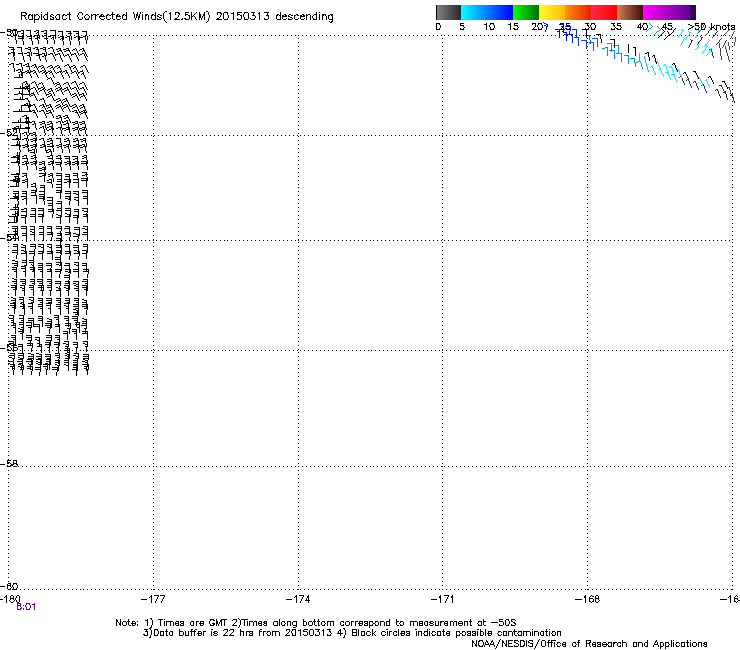Click the cyan 5-10 knots color swatch
This screenshot has width=740, height=650.
tap(474, 12)
